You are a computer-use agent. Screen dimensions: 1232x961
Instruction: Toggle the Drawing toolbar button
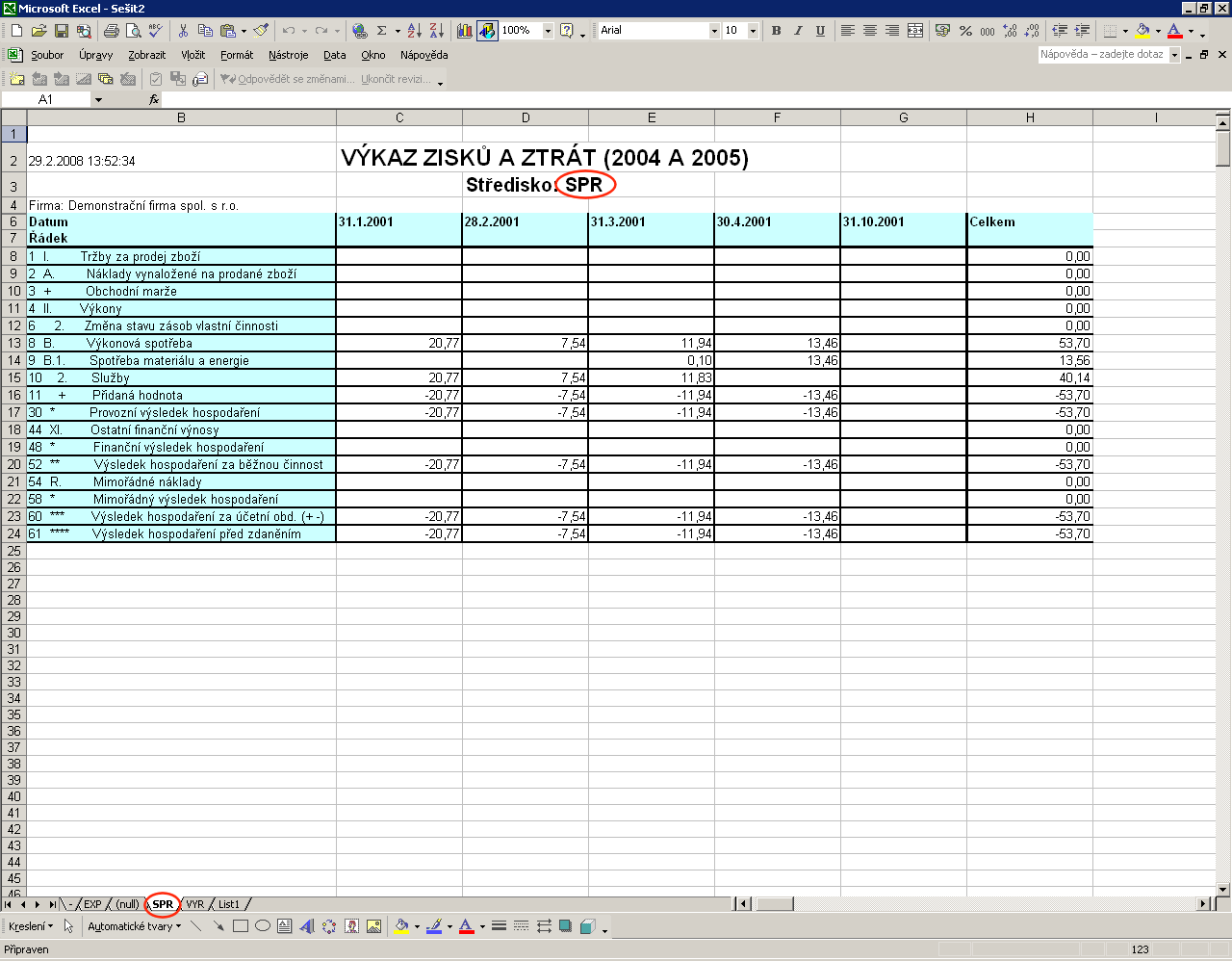point(487,31)
